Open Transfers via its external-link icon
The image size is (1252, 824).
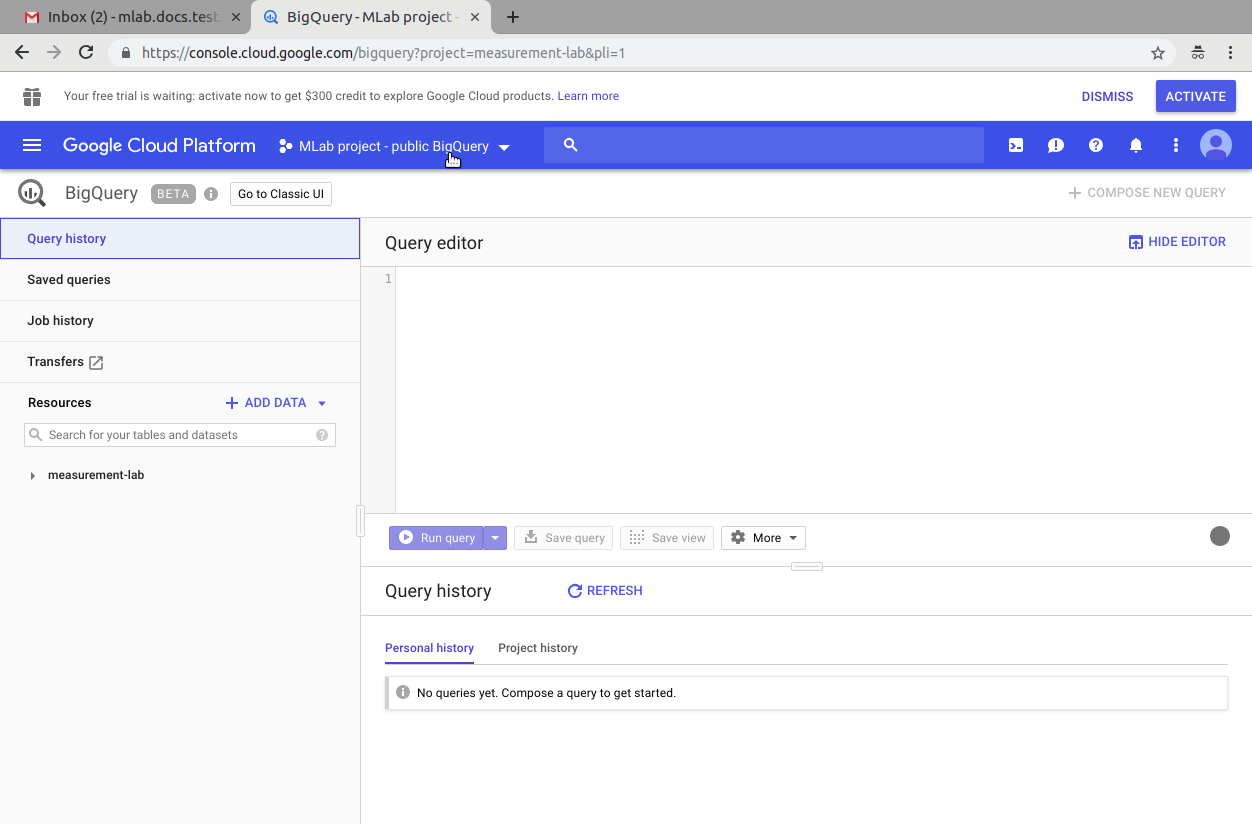point(97,362)
